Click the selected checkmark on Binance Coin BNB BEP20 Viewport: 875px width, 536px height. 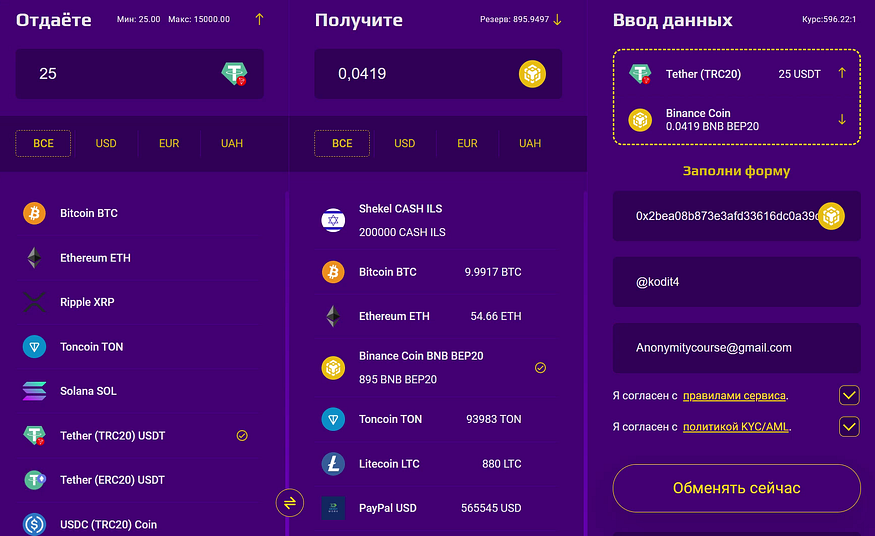pos(540,368)
